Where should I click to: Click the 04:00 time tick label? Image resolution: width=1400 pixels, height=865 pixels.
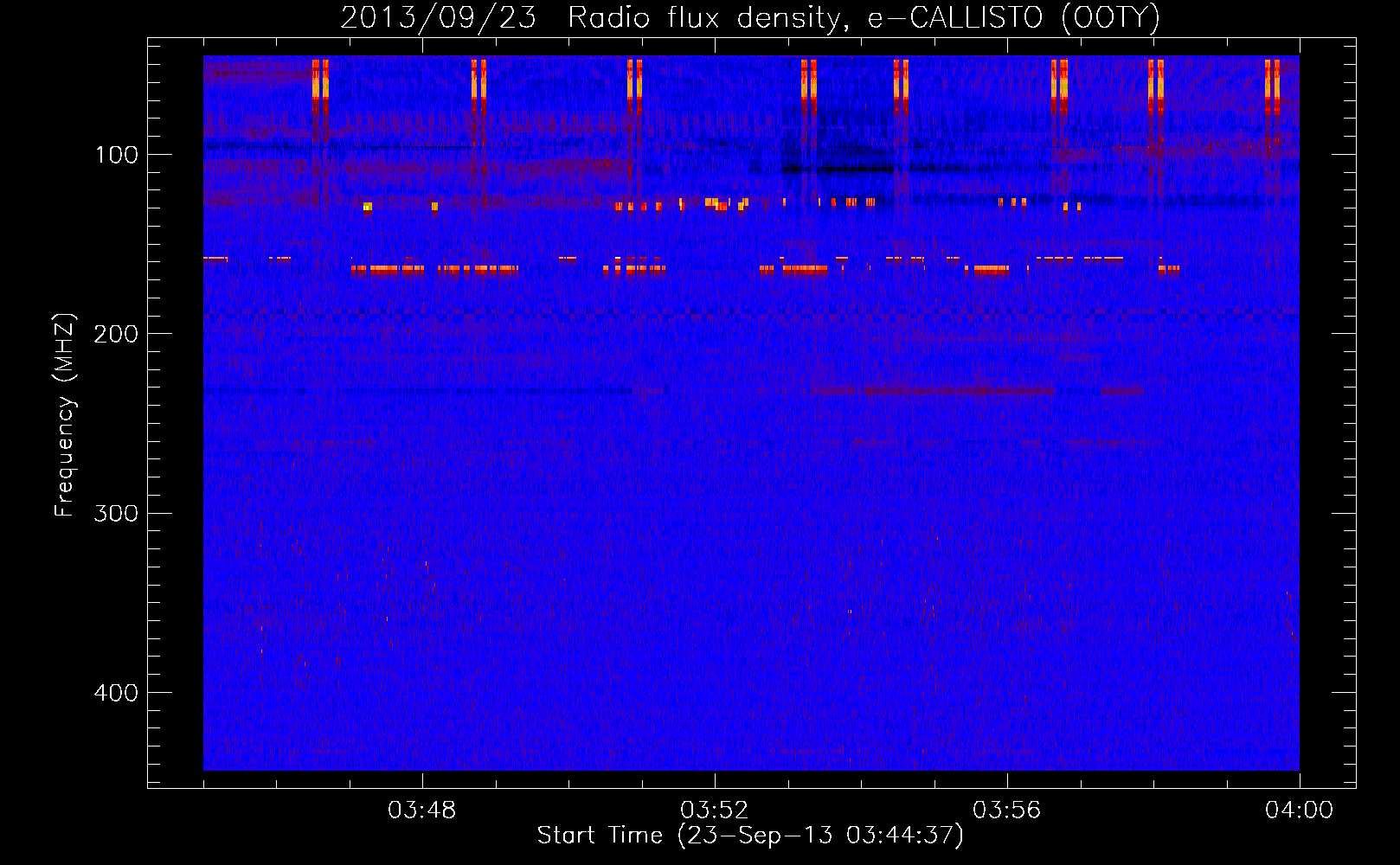coord(1300,811)
